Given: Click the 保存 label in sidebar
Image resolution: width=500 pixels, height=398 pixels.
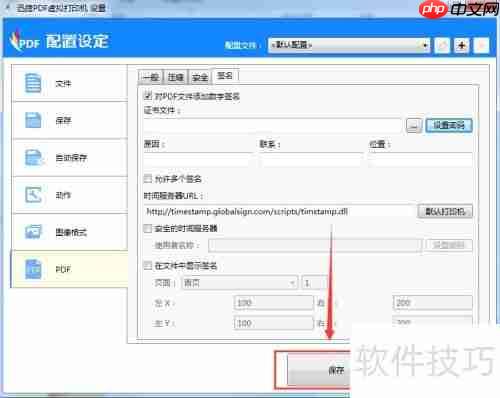Looking at the screenshot, I should (63, 120).
